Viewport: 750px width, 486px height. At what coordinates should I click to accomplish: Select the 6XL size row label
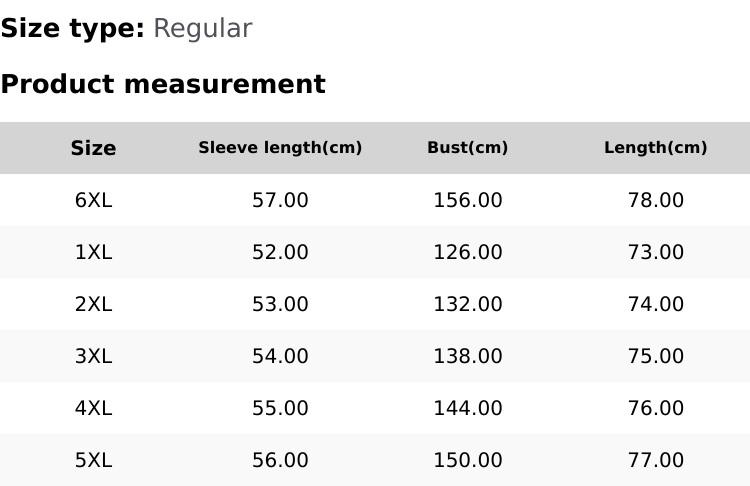[x=93, y=200]
